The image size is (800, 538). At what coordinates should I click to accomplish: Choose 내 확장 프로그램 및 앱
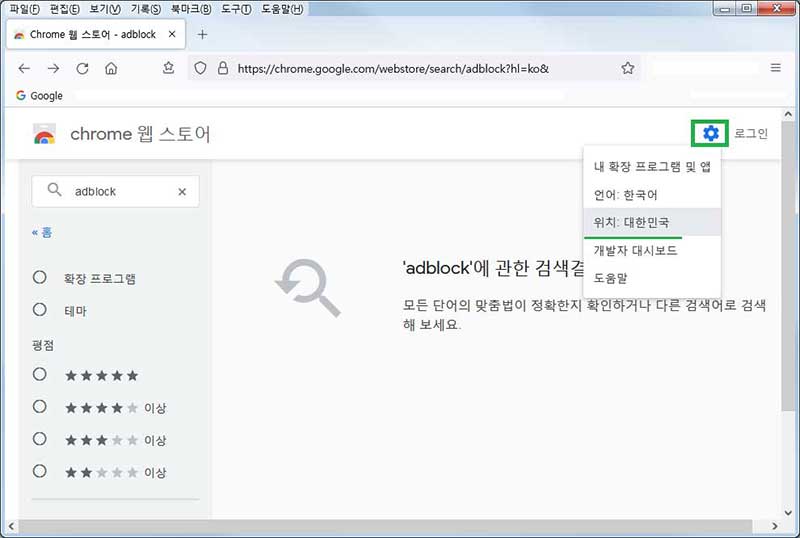[x=652, y=166]
